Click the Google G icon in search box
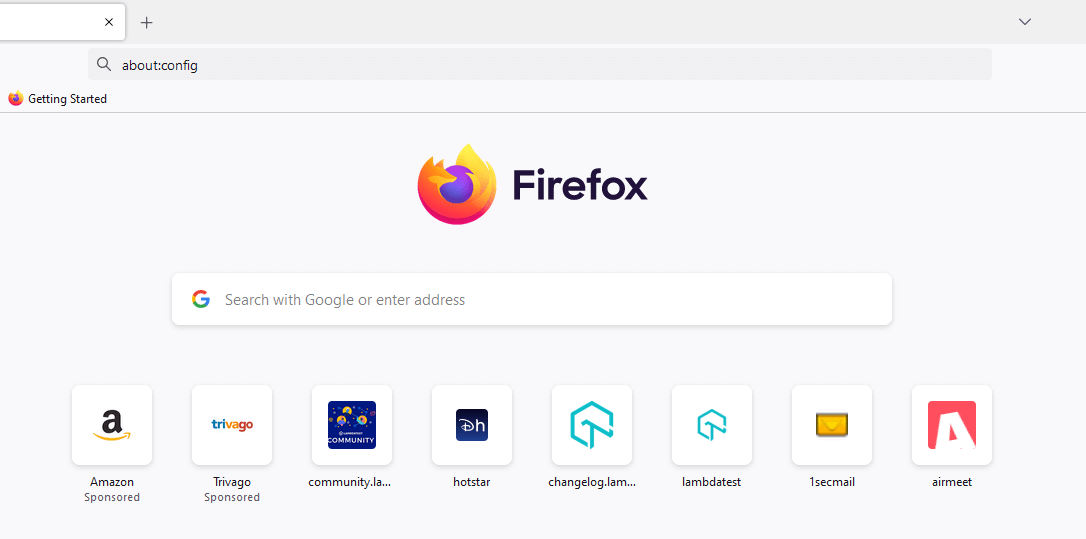 (201, 299)
